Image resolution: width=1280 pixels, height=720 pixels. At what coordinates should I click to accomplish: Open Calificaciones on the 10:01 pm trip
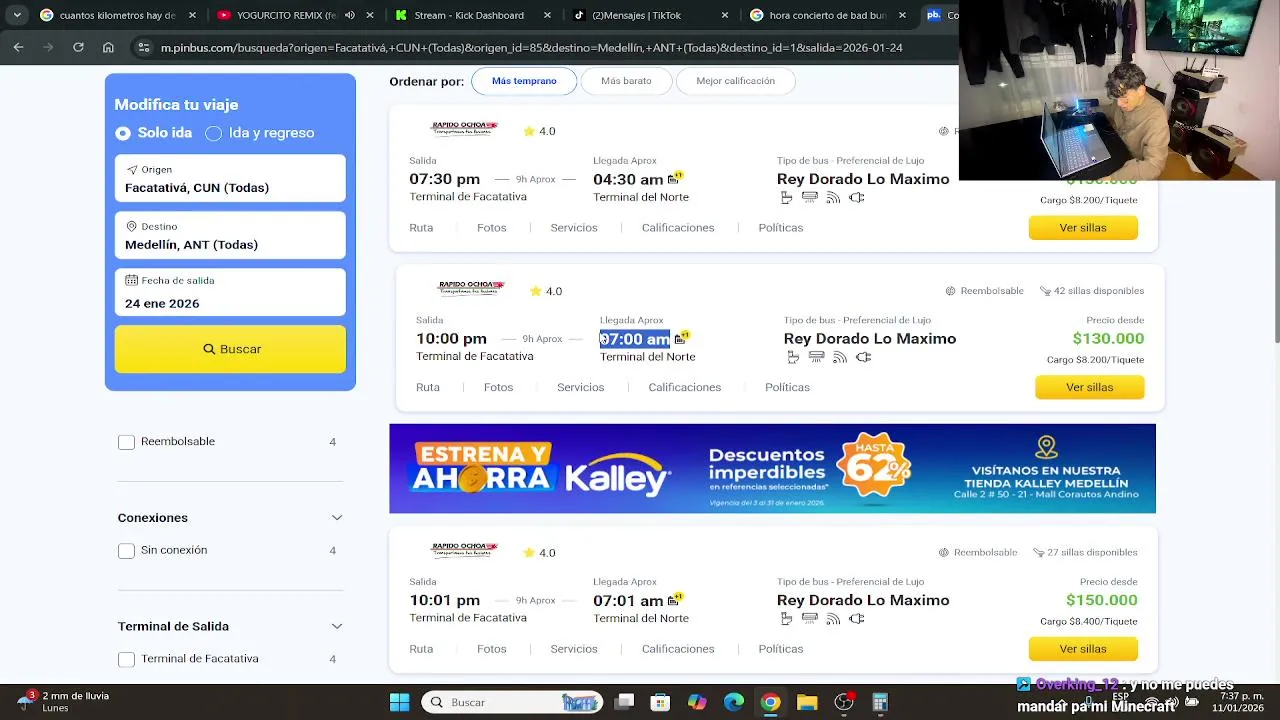[678, 649]
